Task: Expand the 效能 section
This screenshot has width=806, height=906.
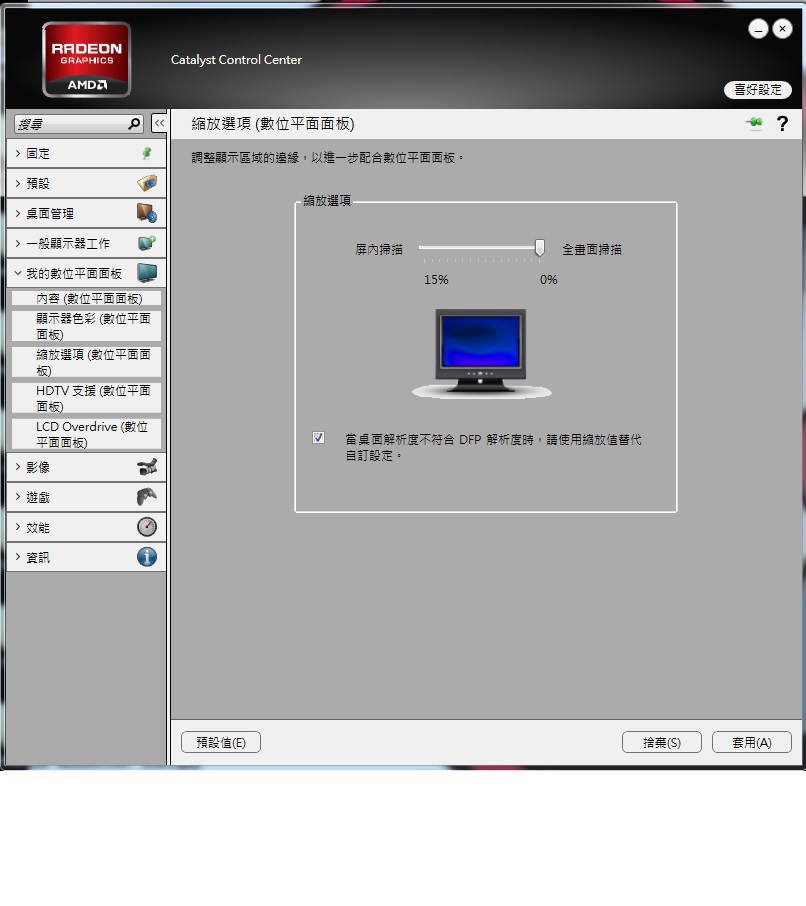Action: pyautogui.click(x=18, y=527)
